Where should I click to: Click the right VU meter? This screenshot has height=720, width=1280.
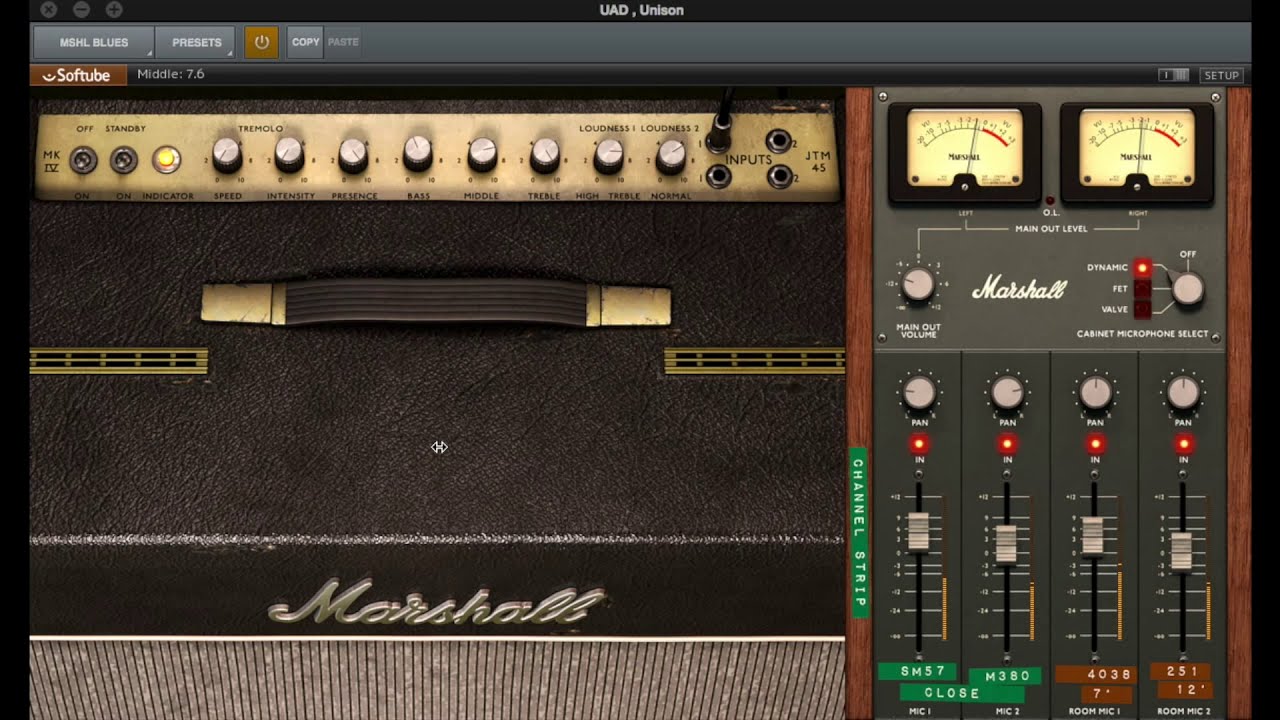1137,151
